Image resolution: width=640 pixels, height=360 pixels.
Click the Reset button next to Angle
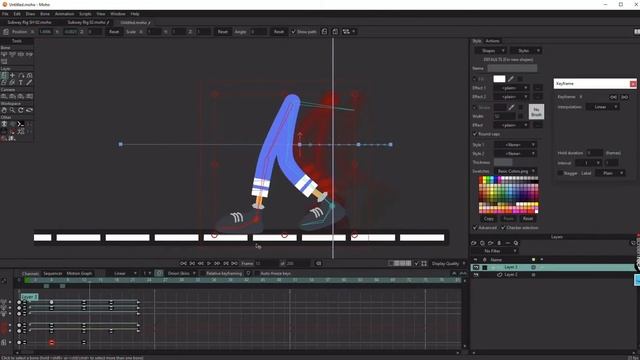point(279,32)
